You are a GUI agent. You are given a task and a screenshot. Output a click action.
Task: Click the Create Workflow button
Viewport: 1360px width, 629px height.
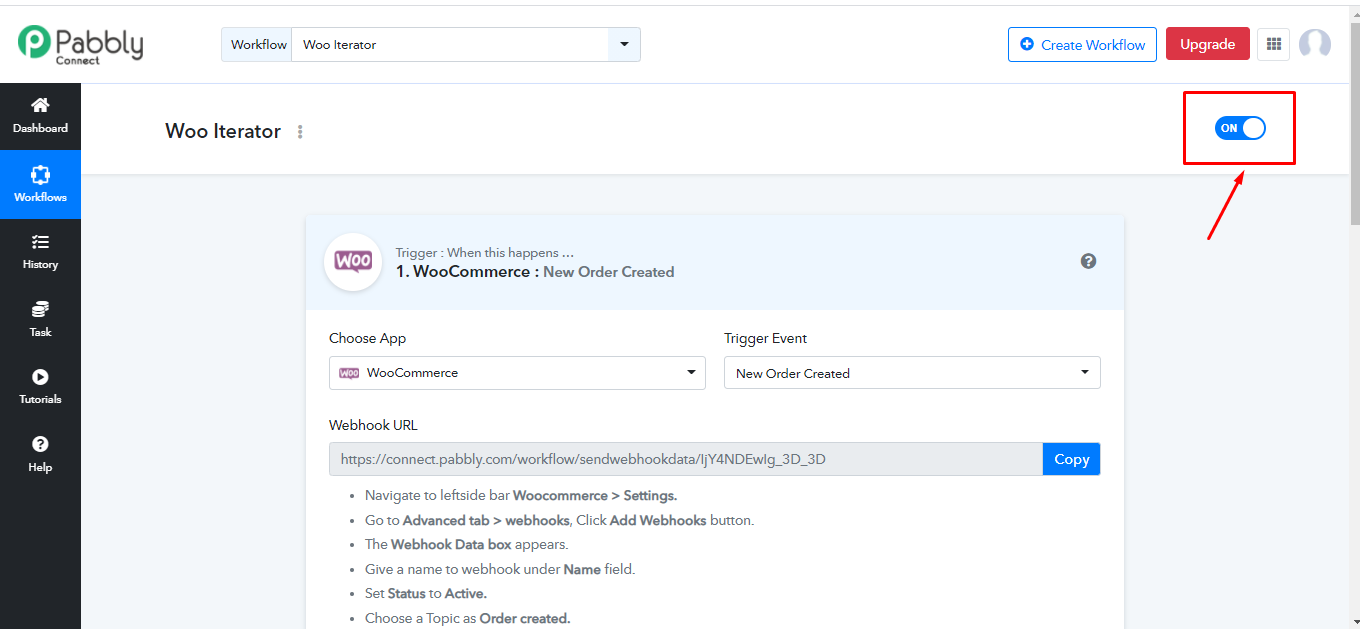[1082, 44]
